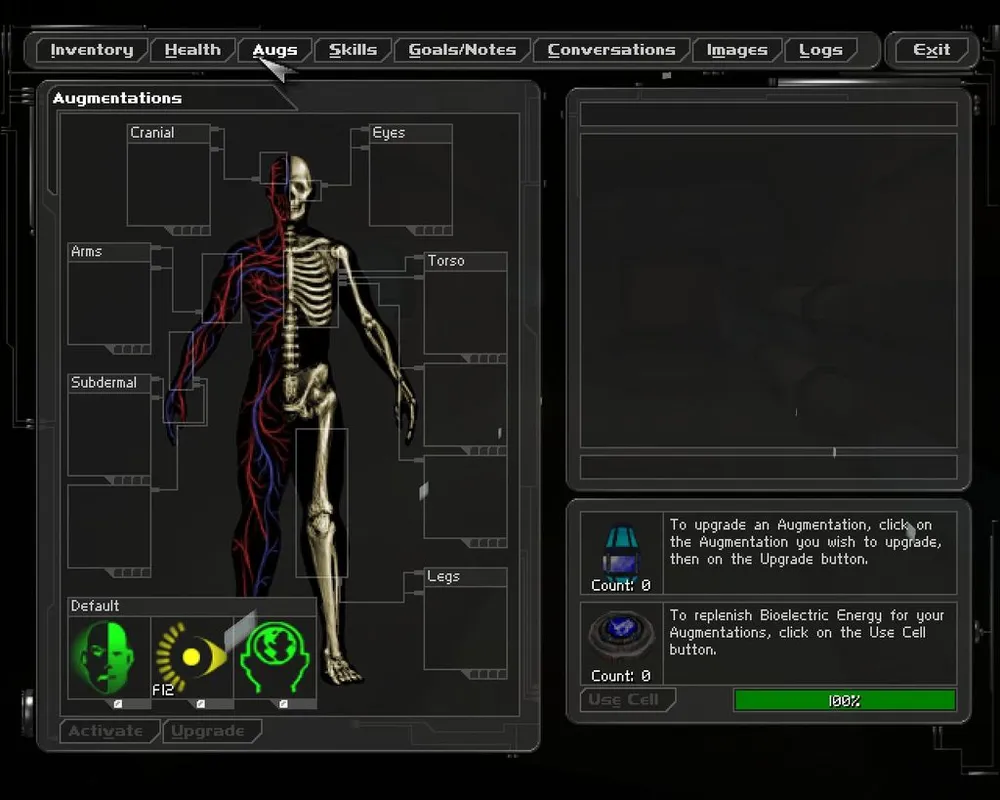Switch to the Health tab
This screenshot has width=1000, height=800.
click(193, 50)
